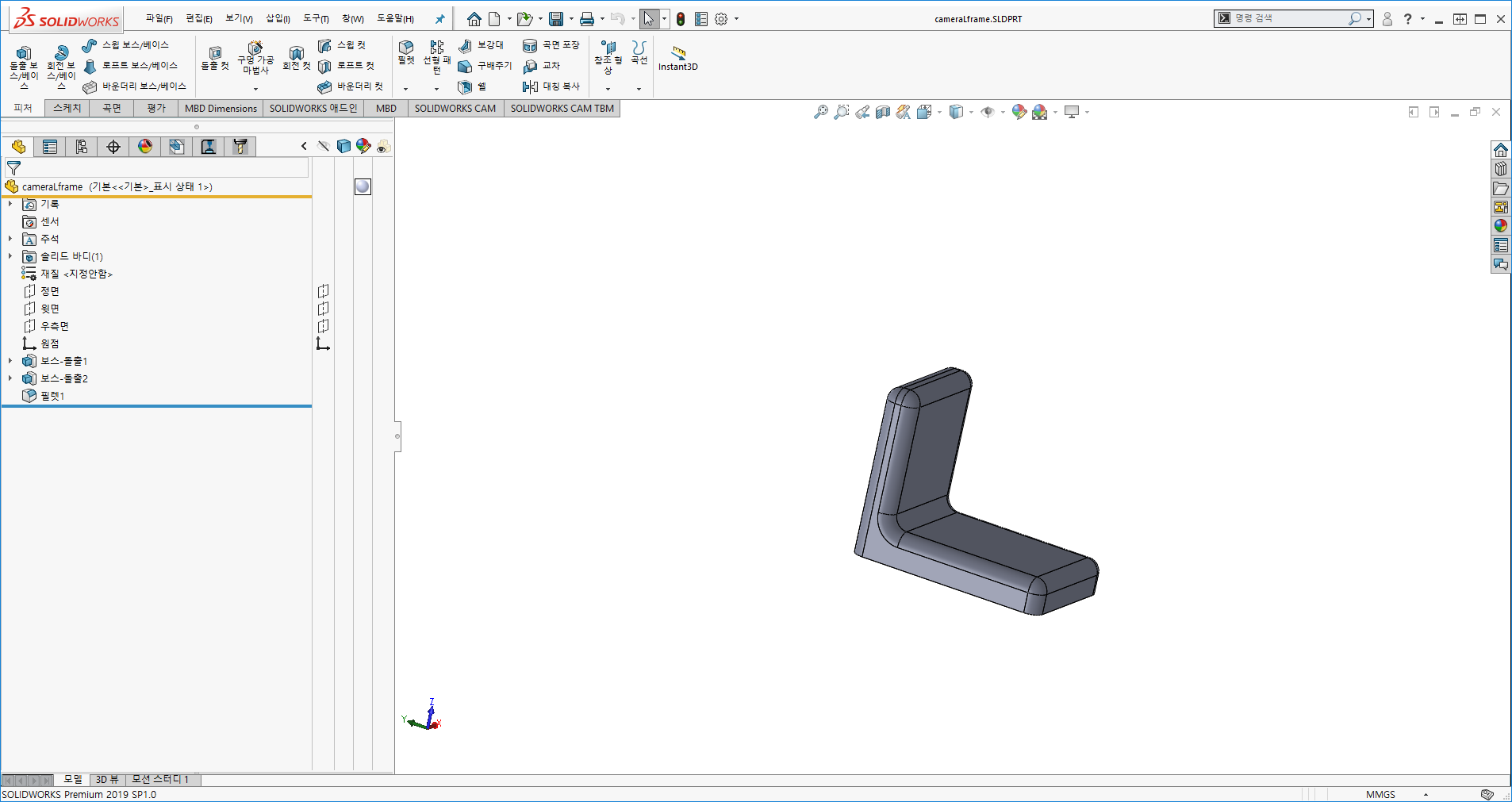Select the 돌출 컷 extruded cut tool

point(214,59)
